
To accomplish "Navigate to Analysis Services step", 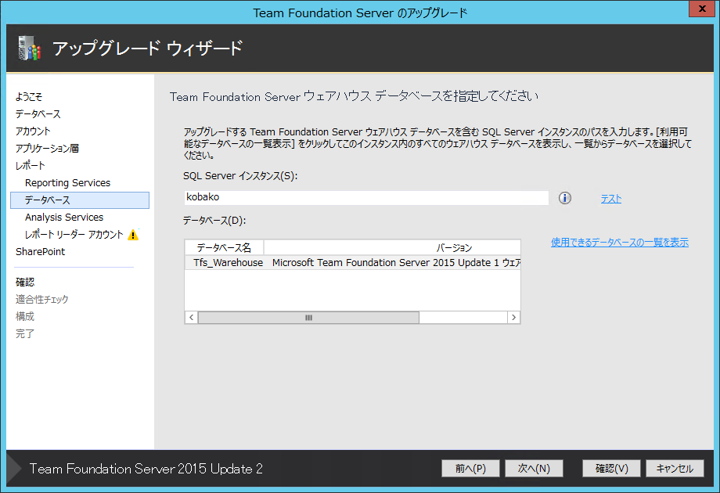I will tap(64, 217).
